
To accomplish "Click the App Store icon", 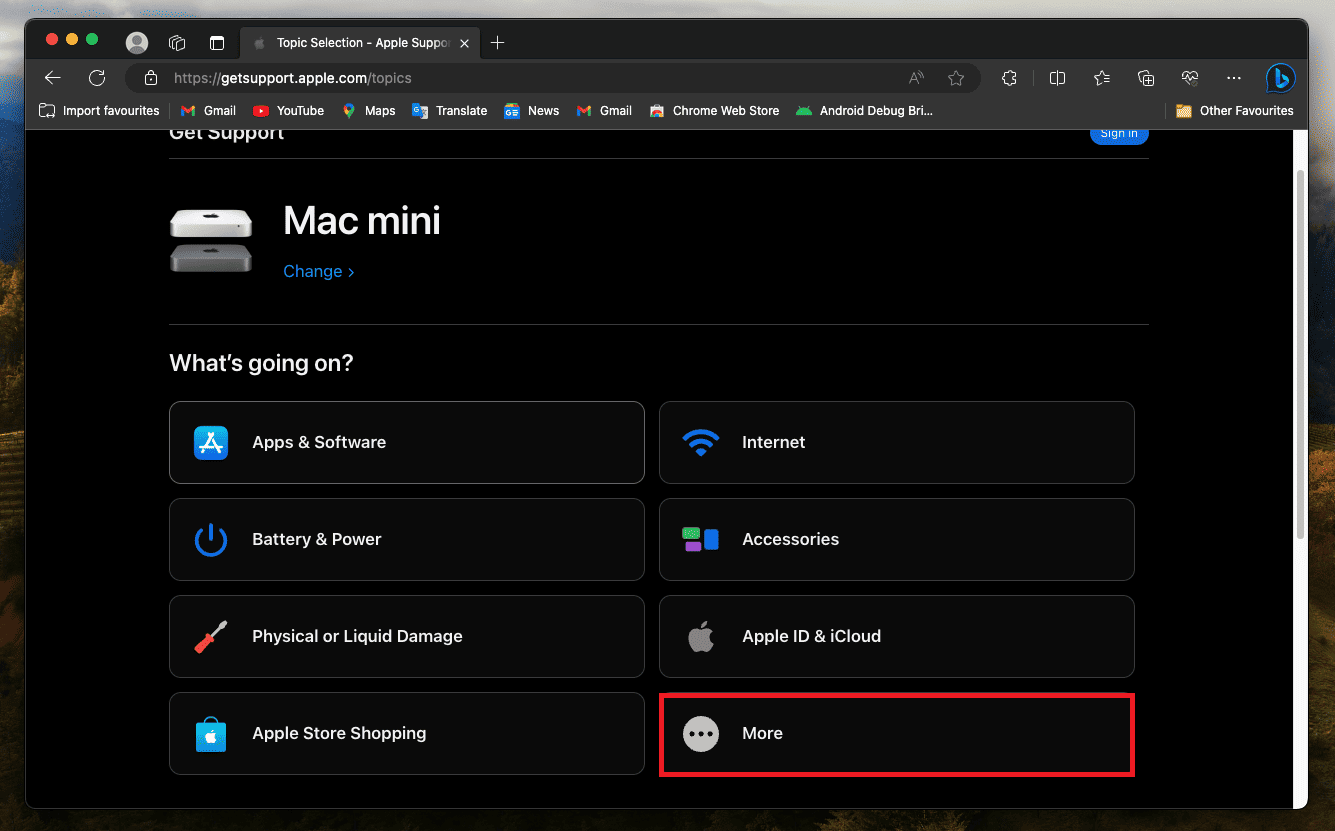I will tap(211, 442).
